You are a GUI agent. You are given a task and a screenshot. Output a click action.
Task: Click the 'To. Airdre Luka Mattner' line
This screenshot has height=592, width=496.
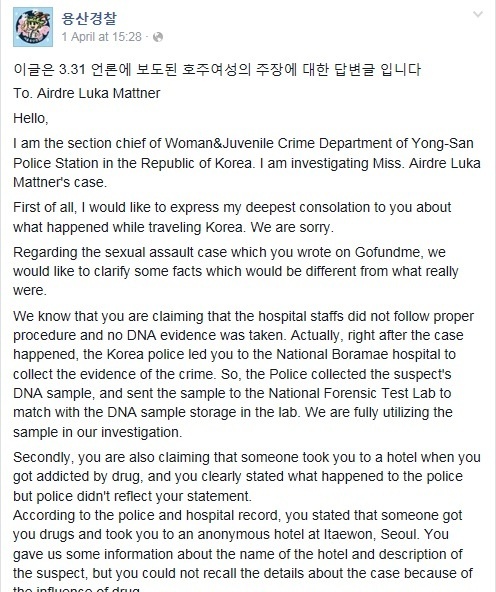coord(87,93)
